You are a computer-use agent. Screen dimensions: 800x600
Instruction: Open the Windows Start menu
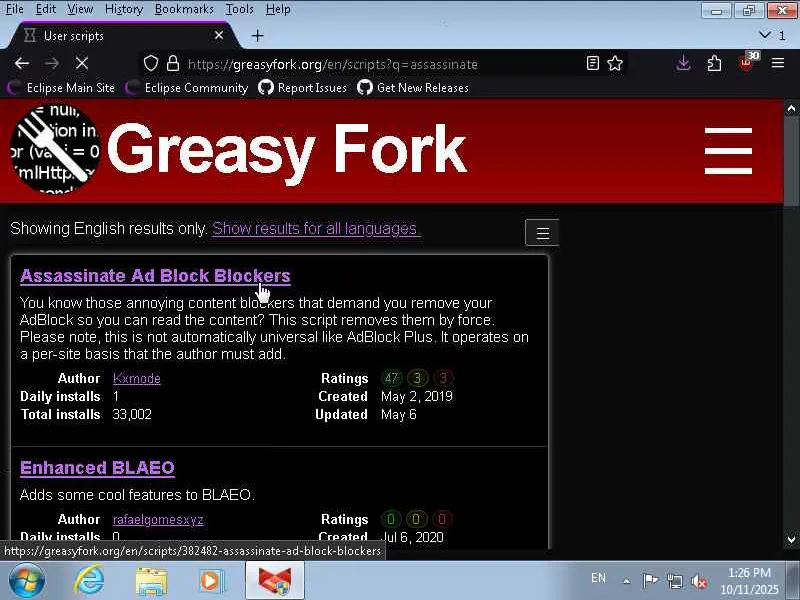(x=27, y=581)
